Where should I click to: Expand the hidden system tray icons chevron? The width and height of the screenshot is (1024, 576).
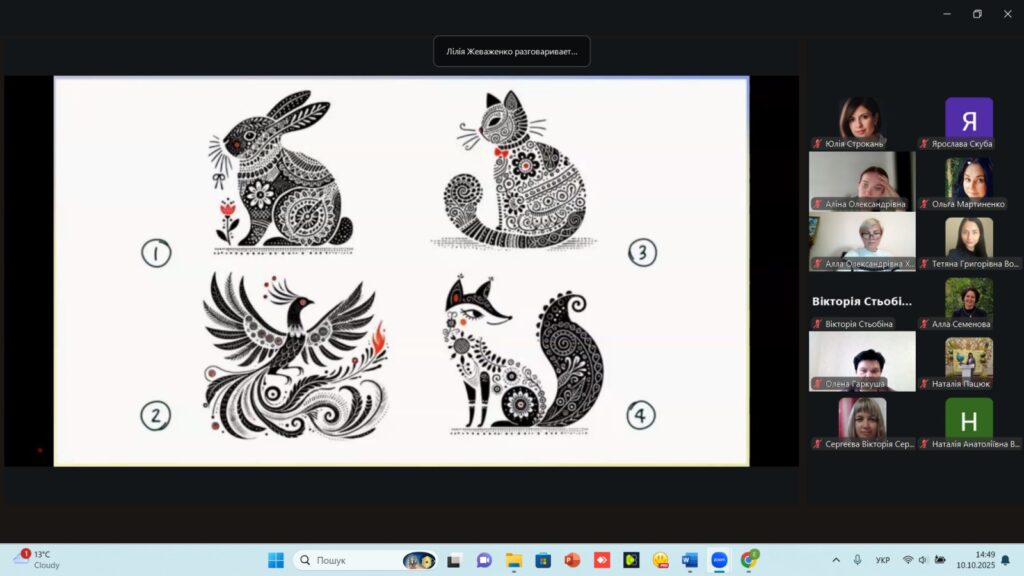[836, 560]
